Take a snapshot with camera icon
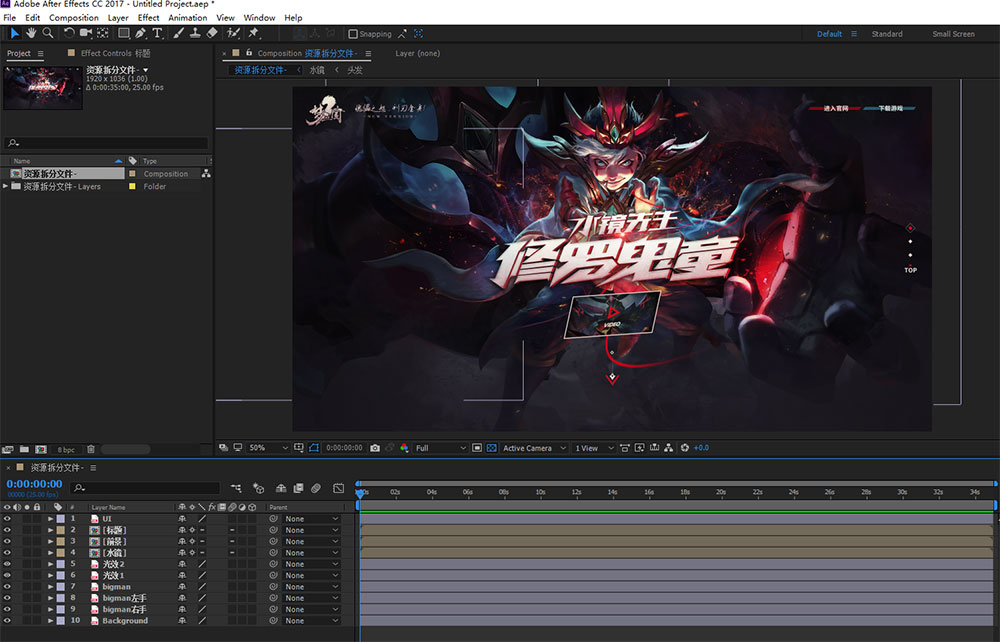Image resolution: width=1000 pixels, height=642 pixels. (375, 448)
